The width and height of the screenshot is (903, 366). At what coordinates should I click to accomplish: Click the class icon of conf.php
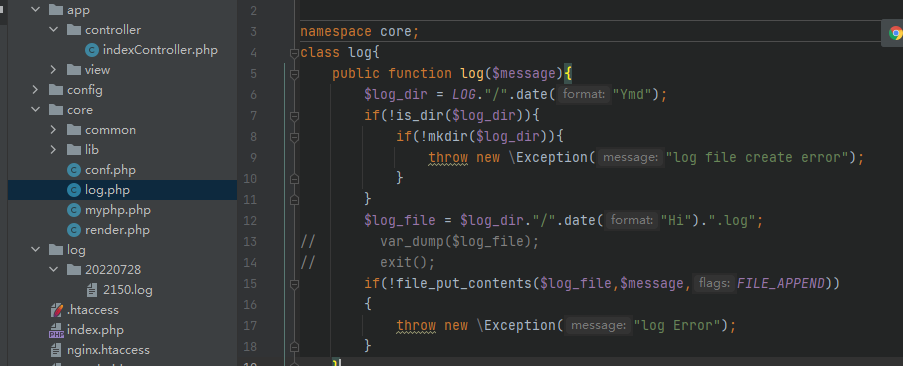click(x=74, y=170)
